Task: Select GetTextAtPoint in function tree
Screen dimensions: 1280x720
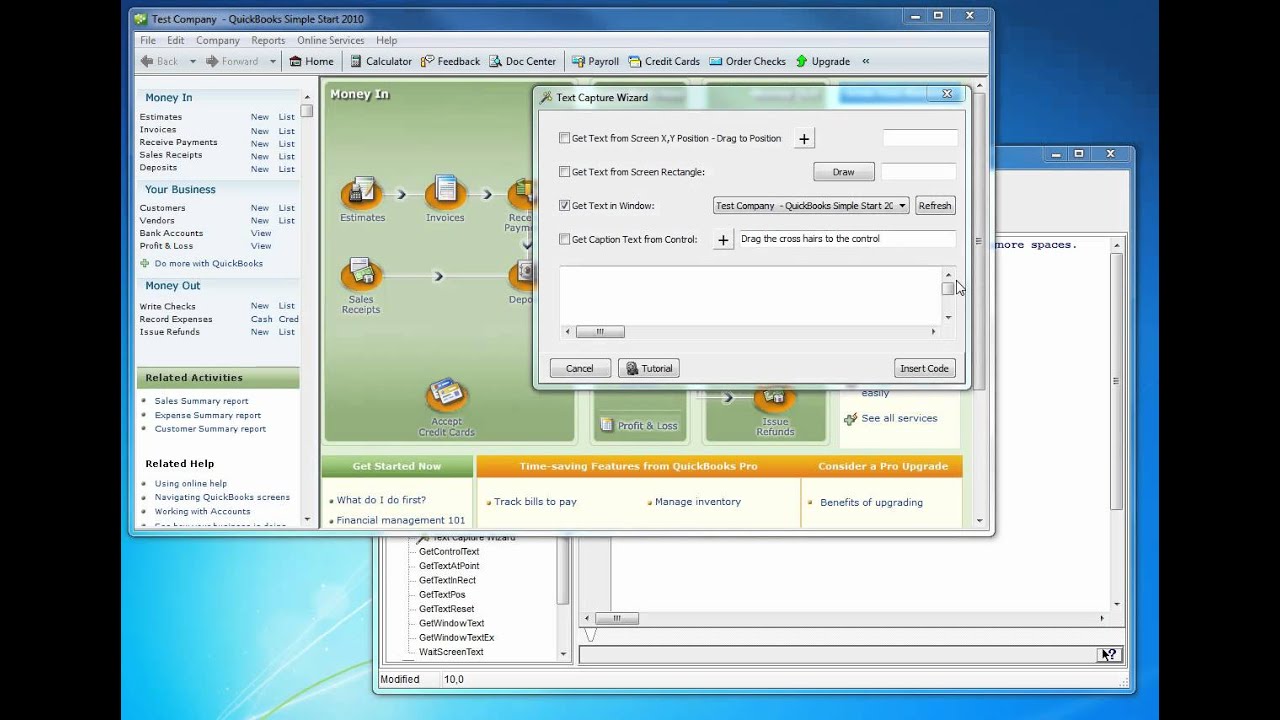Action: (449, 566)
